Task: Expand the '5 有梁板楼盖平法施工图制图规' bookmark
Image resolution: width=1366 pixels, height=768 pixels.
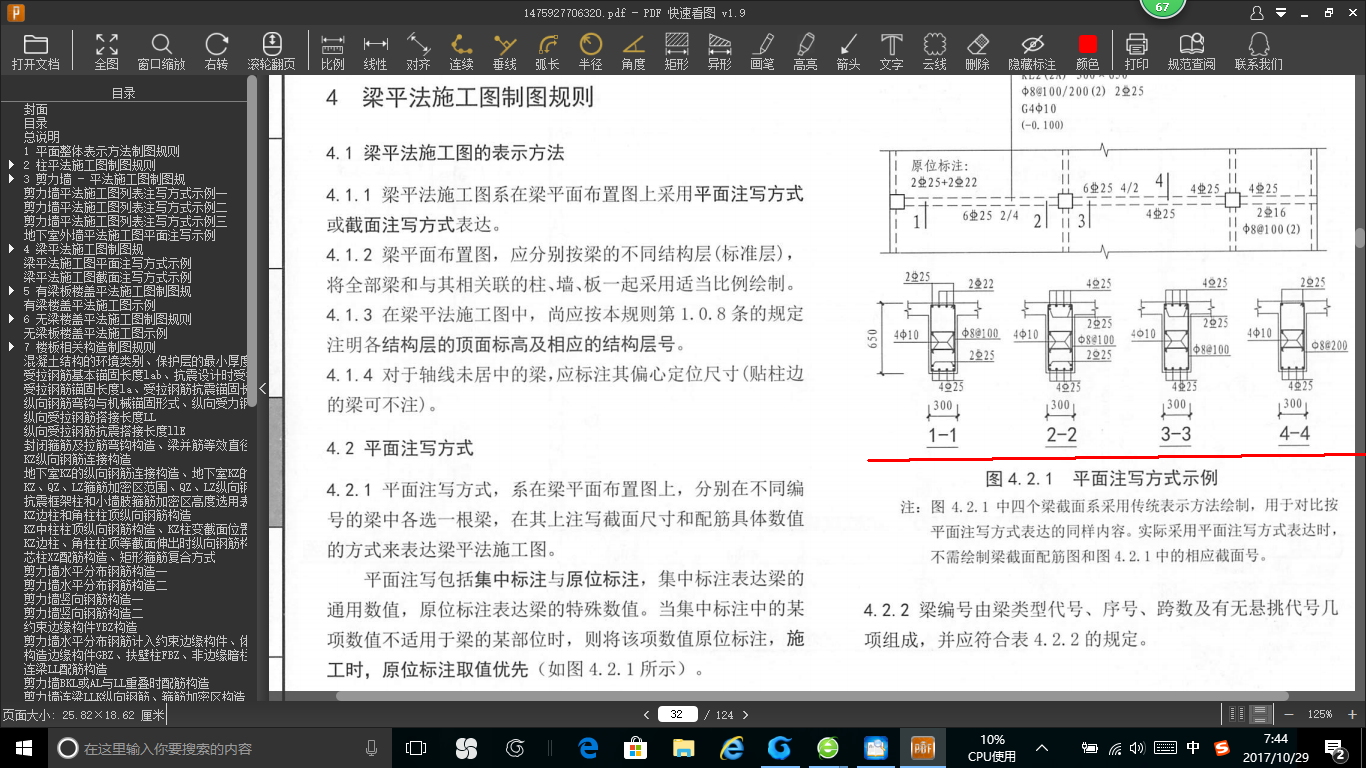Action: point(11,291)
